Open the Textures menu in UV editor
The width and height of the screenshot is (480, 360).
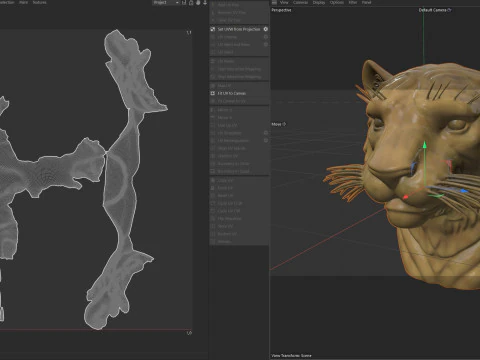coord(39,2)
